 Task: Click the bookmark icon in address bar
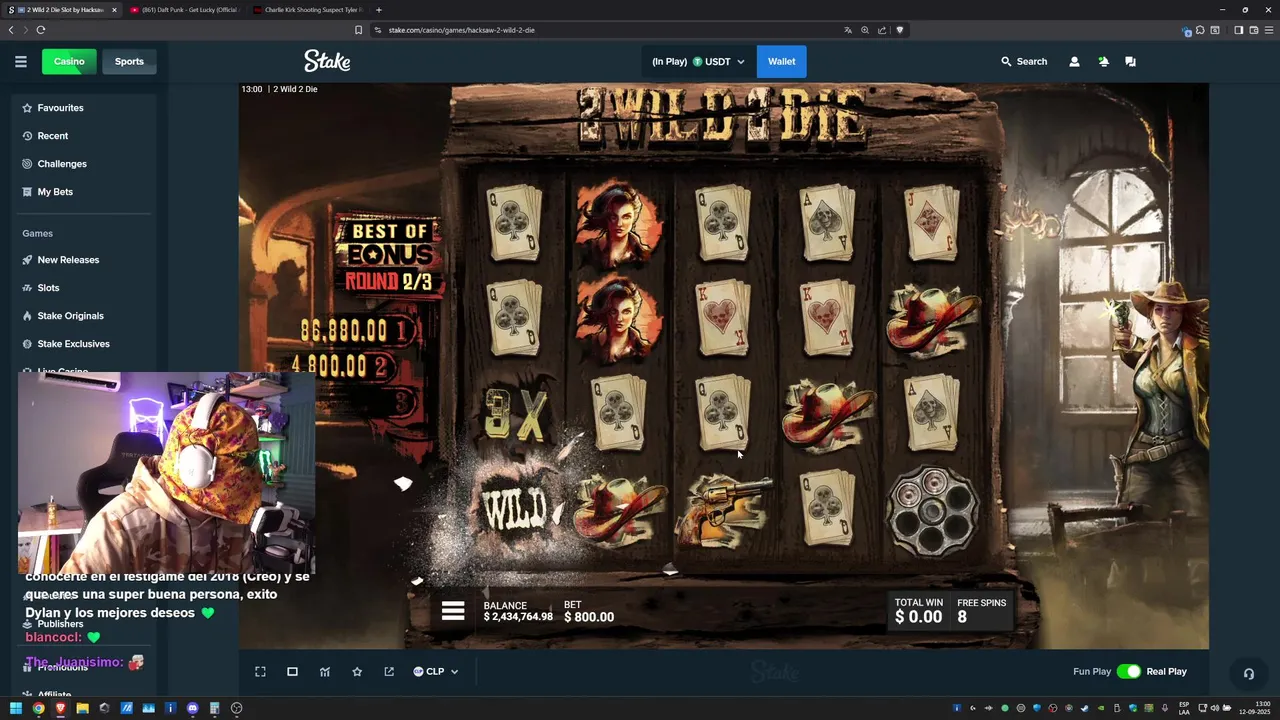[x=358, y=30]
